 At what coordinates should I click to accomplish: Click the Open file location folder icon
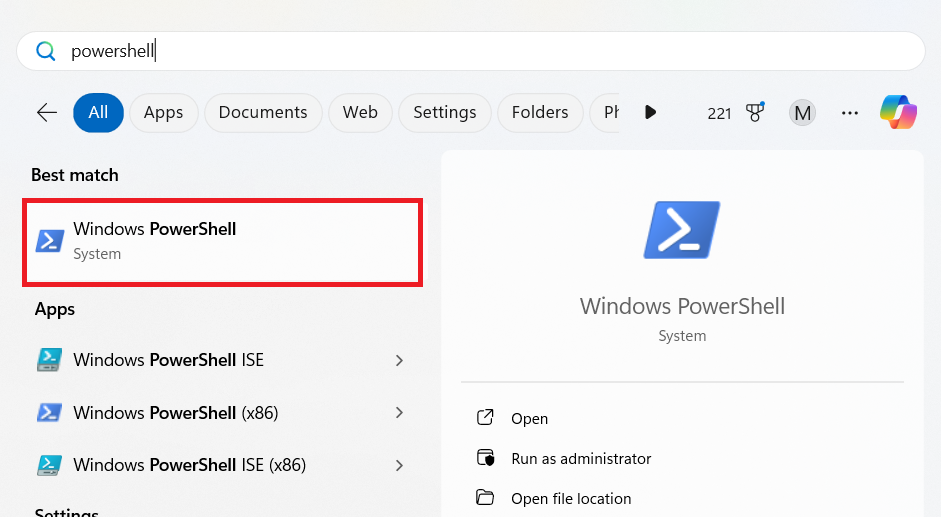tap(485, 497)
